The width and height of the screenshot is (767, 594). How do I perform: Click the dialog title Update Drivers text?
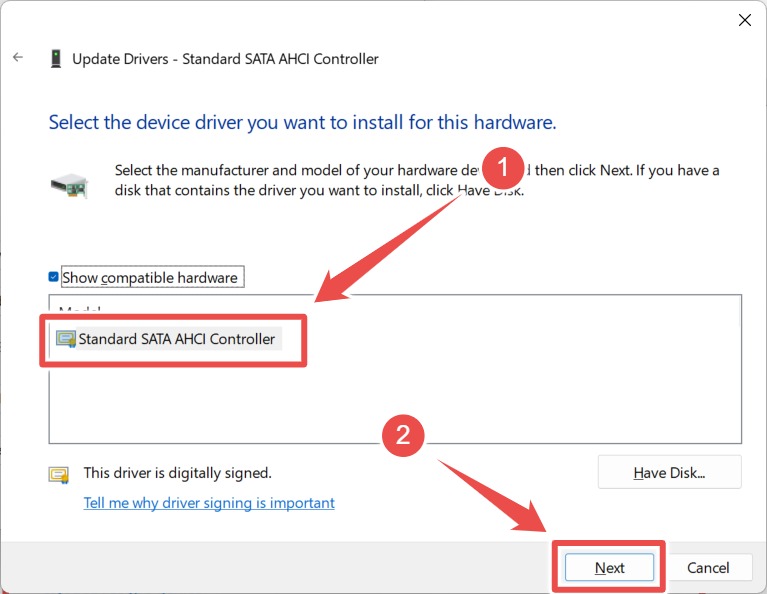(225, 59)
